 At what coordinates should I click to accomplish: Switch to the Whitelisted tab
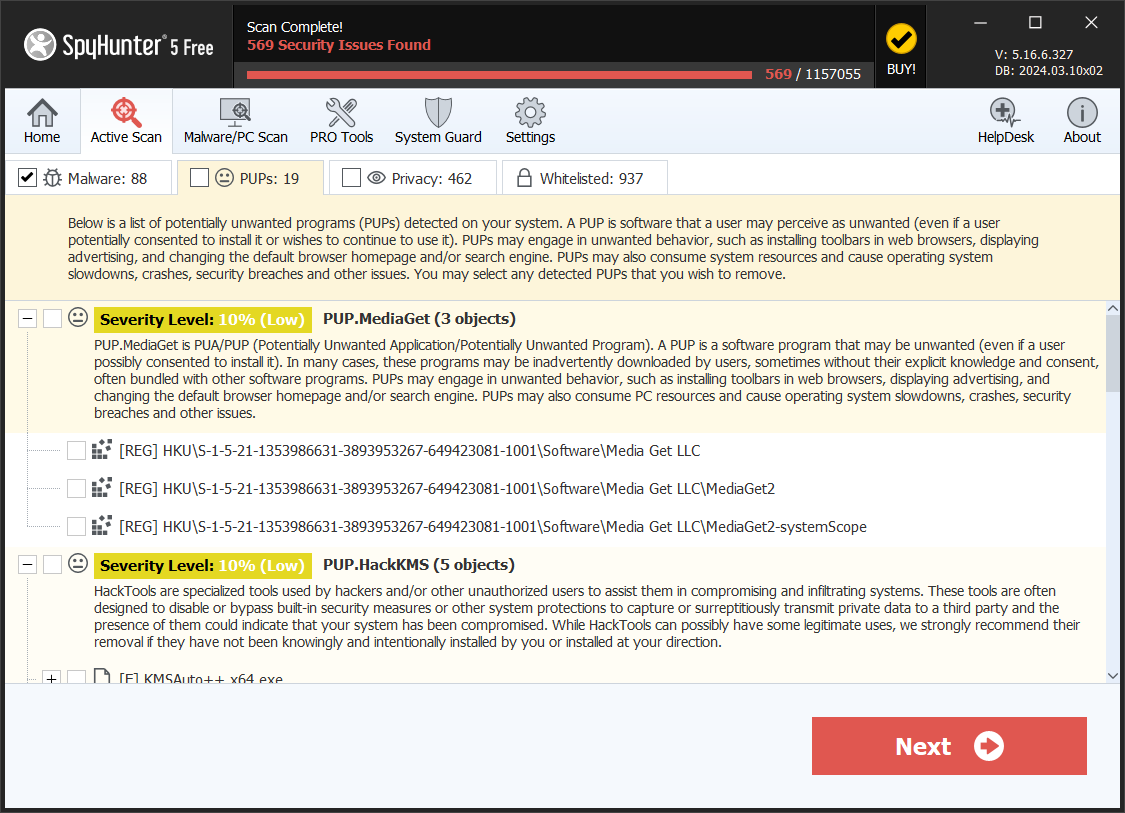(584, 178)
